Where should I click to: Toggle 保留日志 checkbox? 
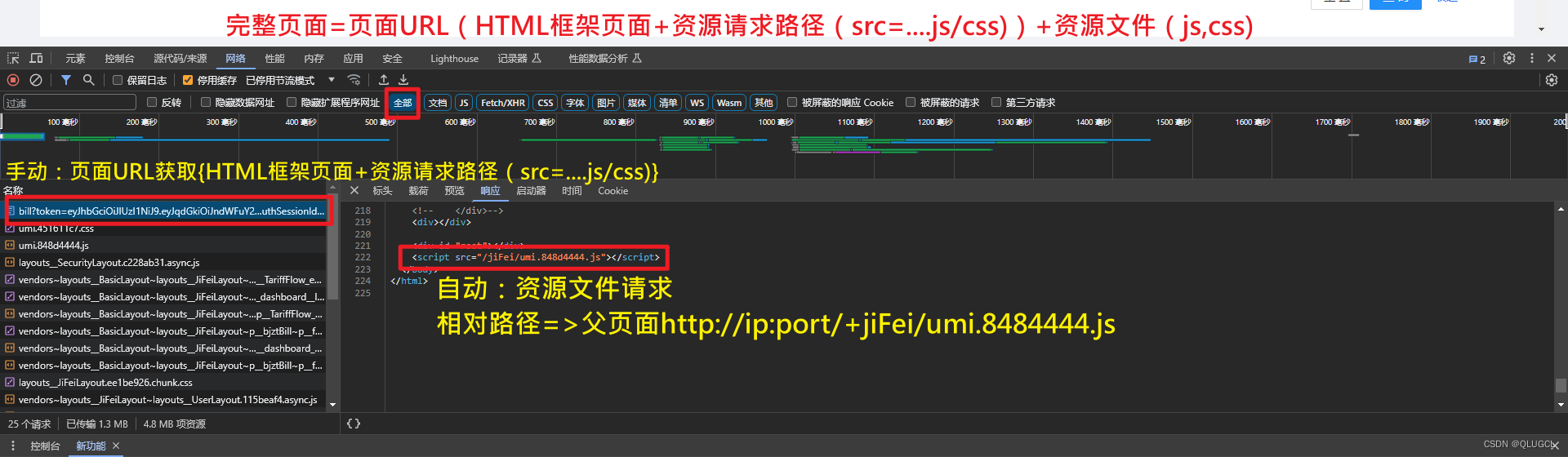pyautogui.click(x=118, y=80)
